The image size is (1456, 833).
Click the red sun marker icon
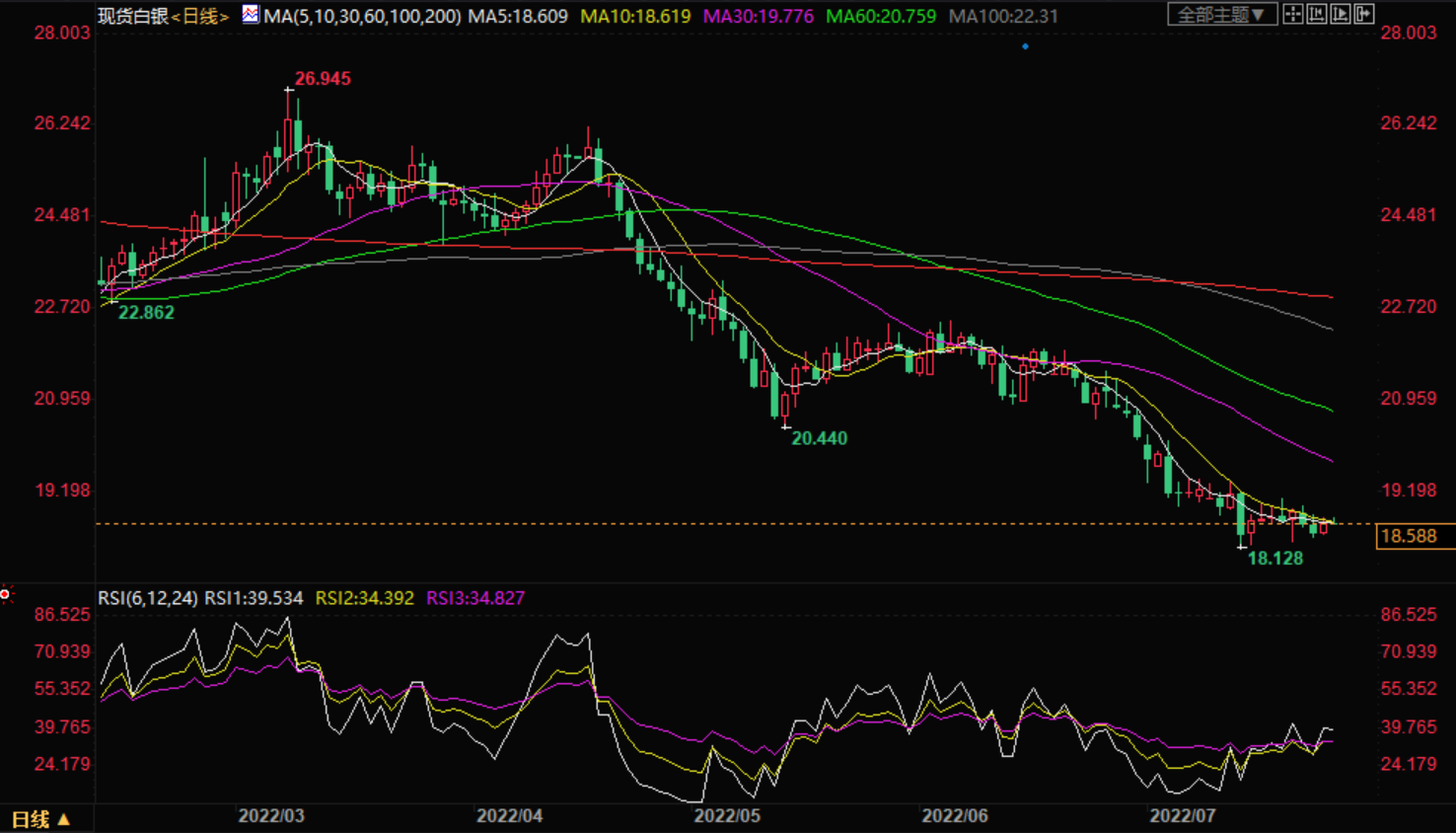(6, 594)
